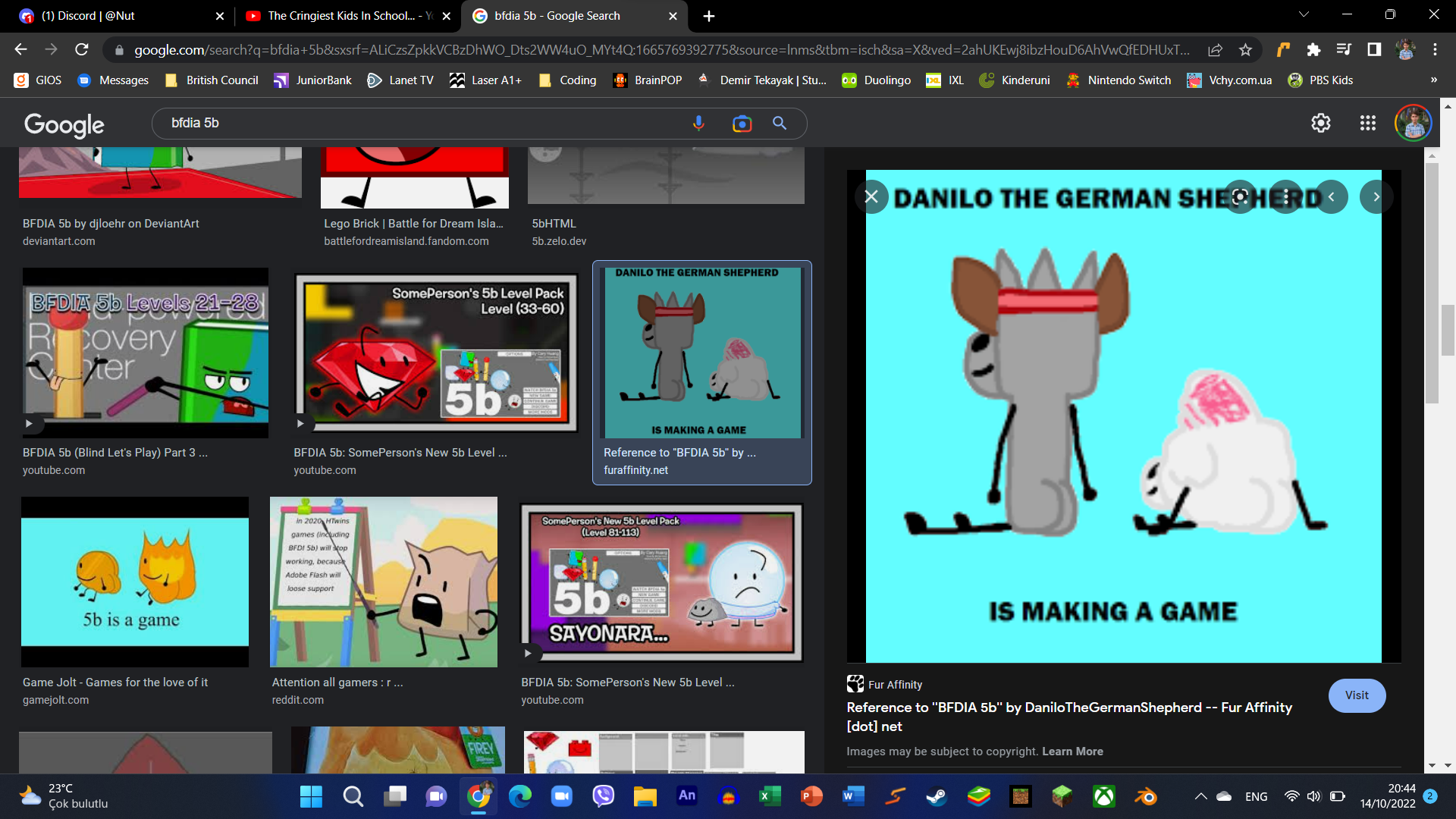The width and height of the screenshot is (1456, 819).
Task: Switch to the Cringiest Kids In School YouTube tab
Action: click(x=349, y=16)
